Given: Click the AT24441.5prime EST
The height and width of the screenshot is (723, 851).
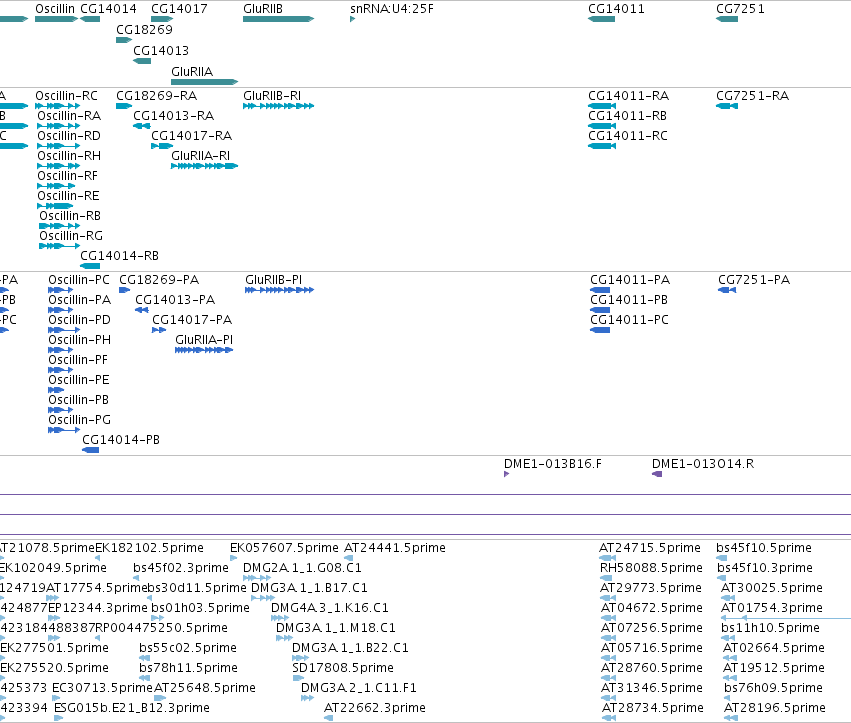Looking at the screenshot, I should point(348,558).
